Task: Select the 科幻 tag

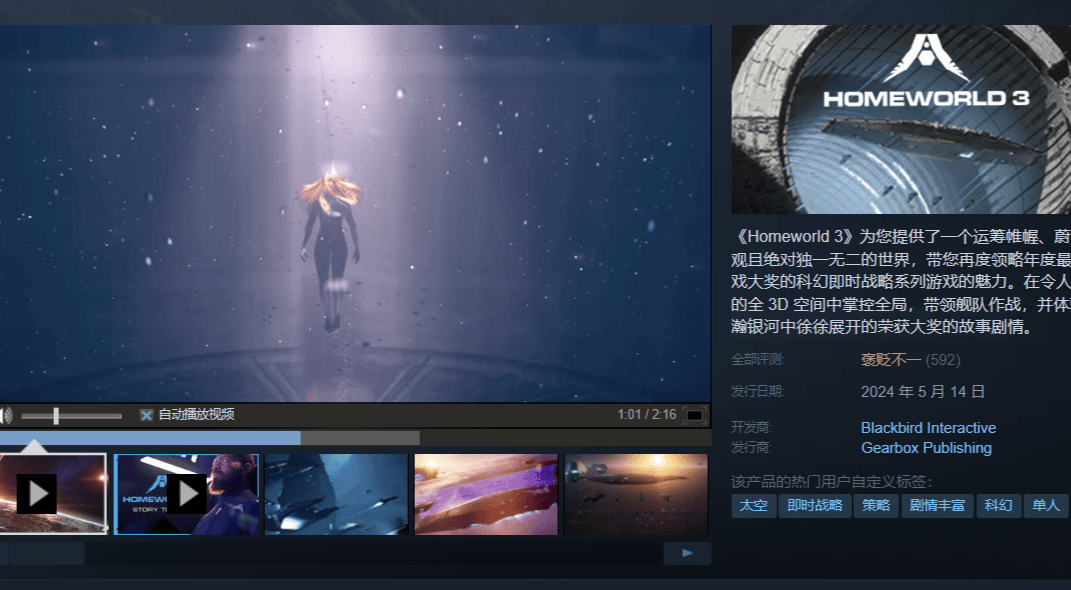Action: click(x=999, y=506)
